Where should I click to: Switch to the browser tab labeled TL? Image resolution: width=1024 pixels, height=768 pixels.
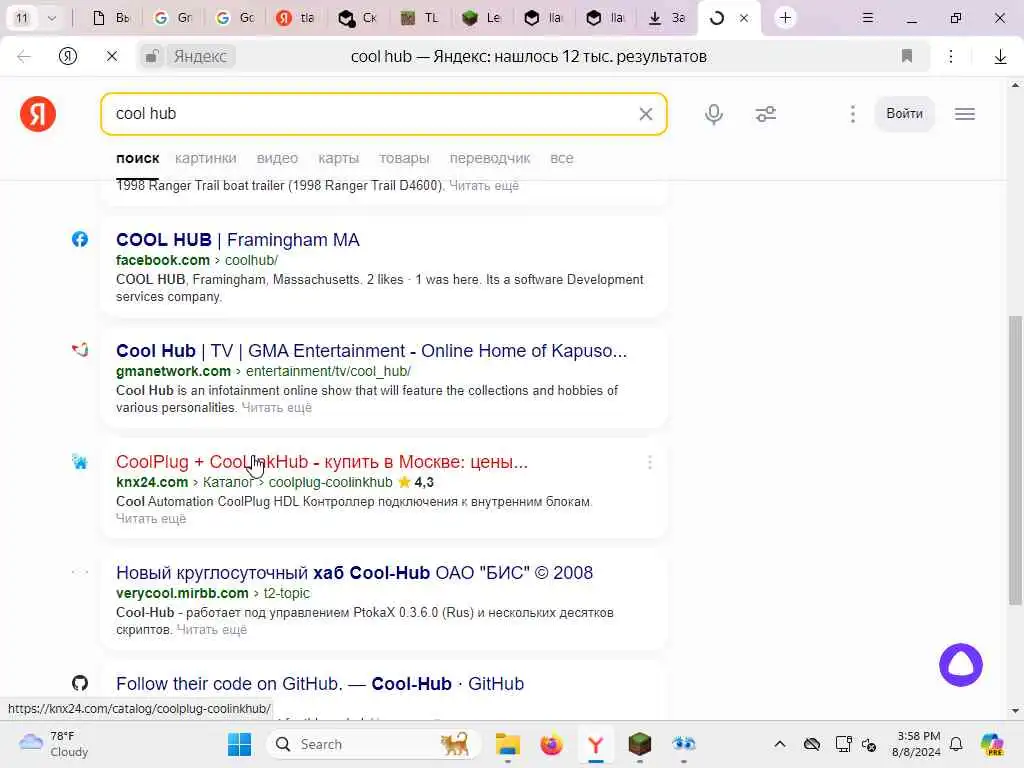(419, 18)
